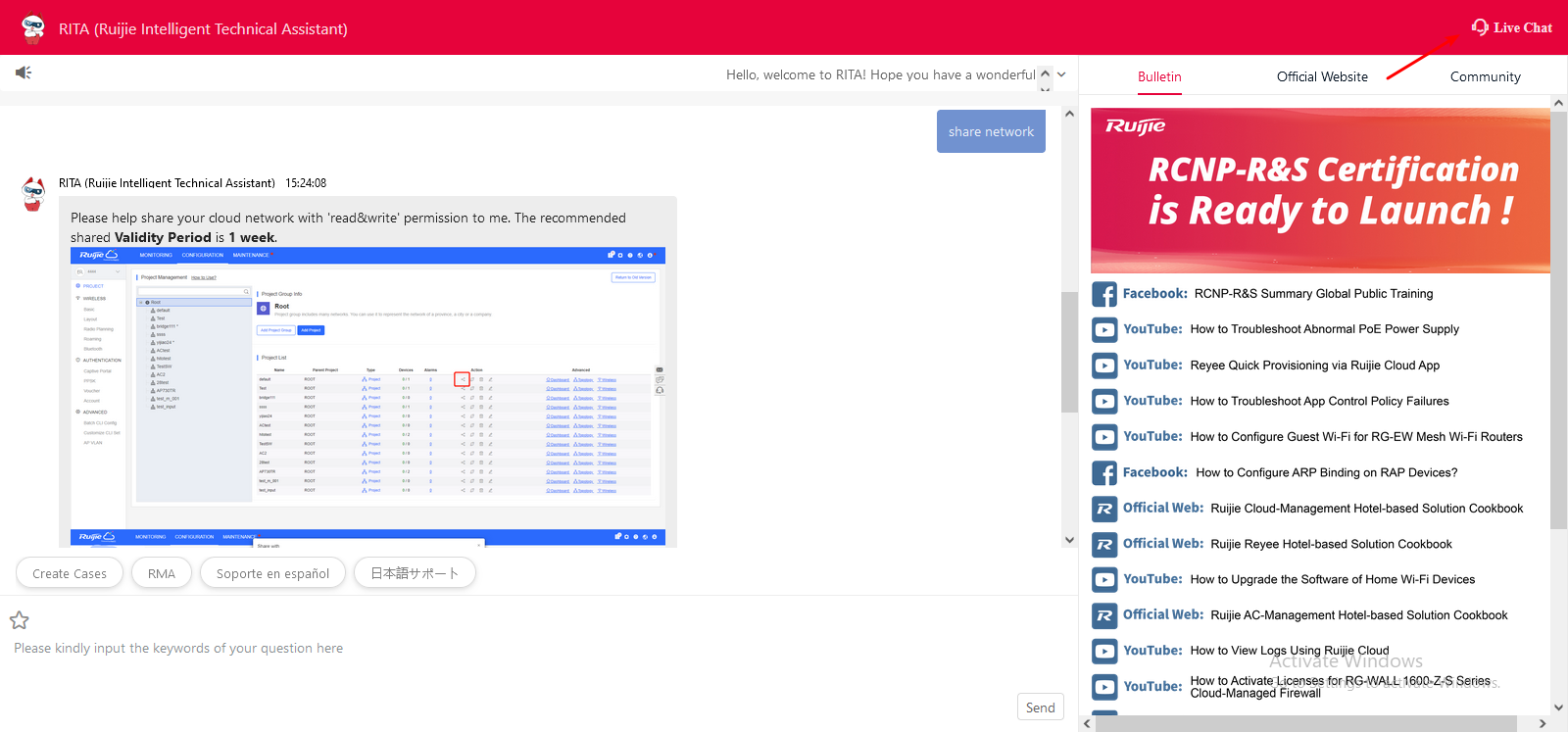Click the bulletin panel scroll up arrow
The height and width of the screenshot is (732, 1568).
pos(1558,103)
